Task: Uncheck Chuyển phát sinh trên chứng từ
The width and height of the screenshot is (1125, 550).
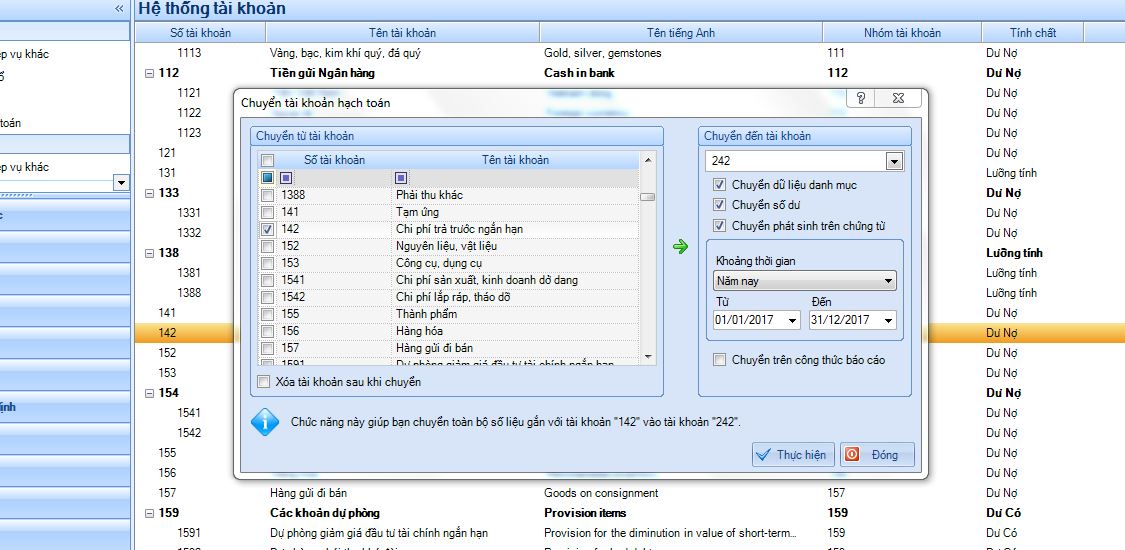Action: pos(720,226)
